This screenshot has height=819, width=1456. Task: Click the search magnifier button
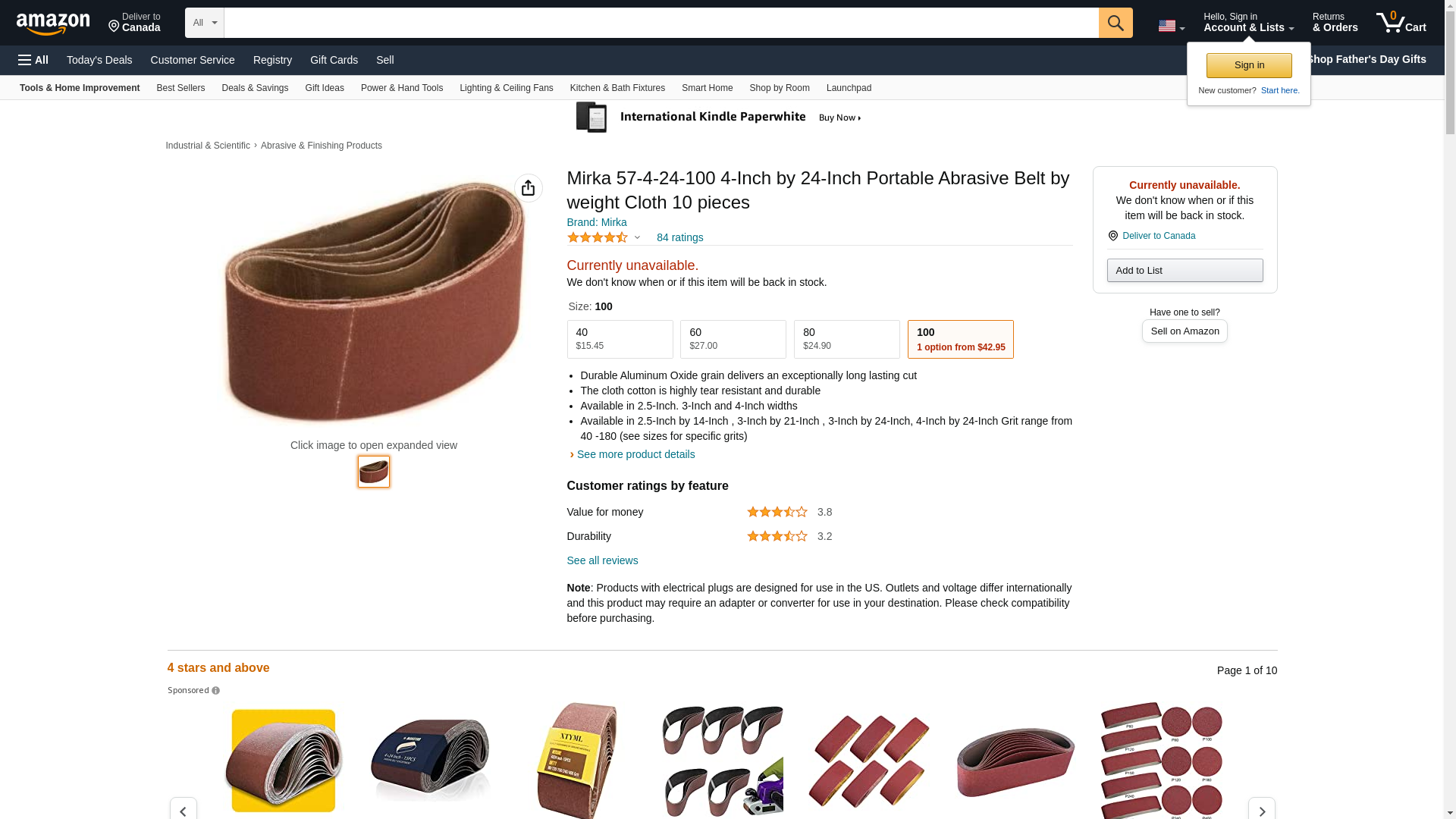tap(1115, 23)
